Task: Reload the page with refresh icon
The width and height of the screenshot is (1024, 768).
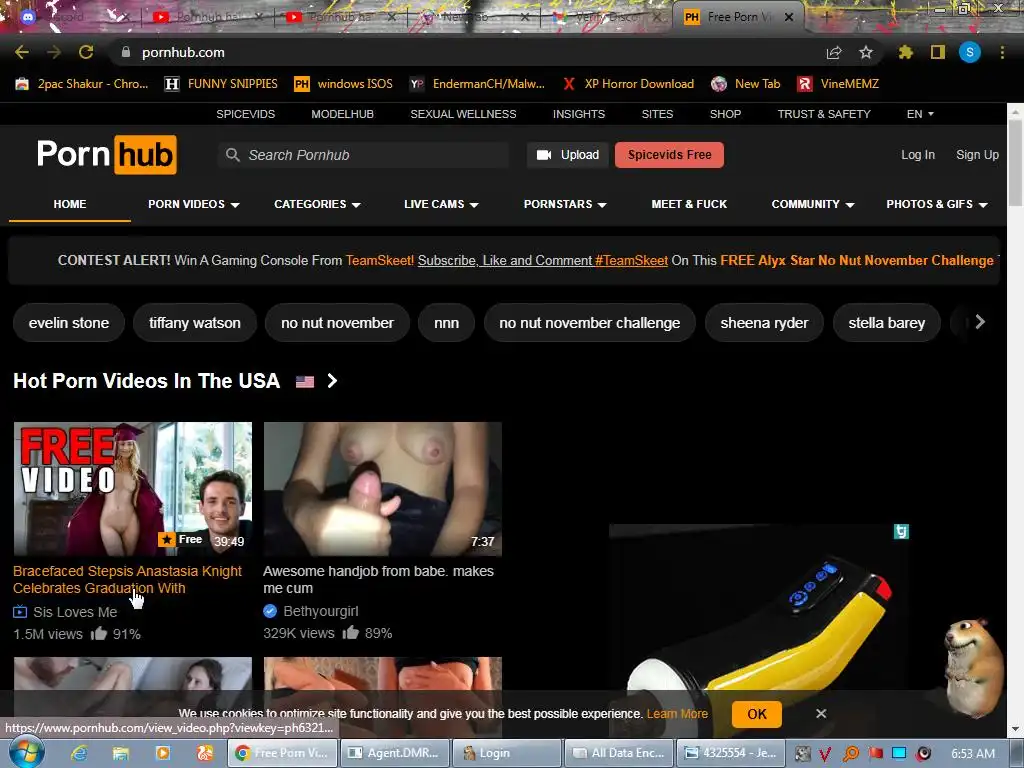Action: [86, 52]
